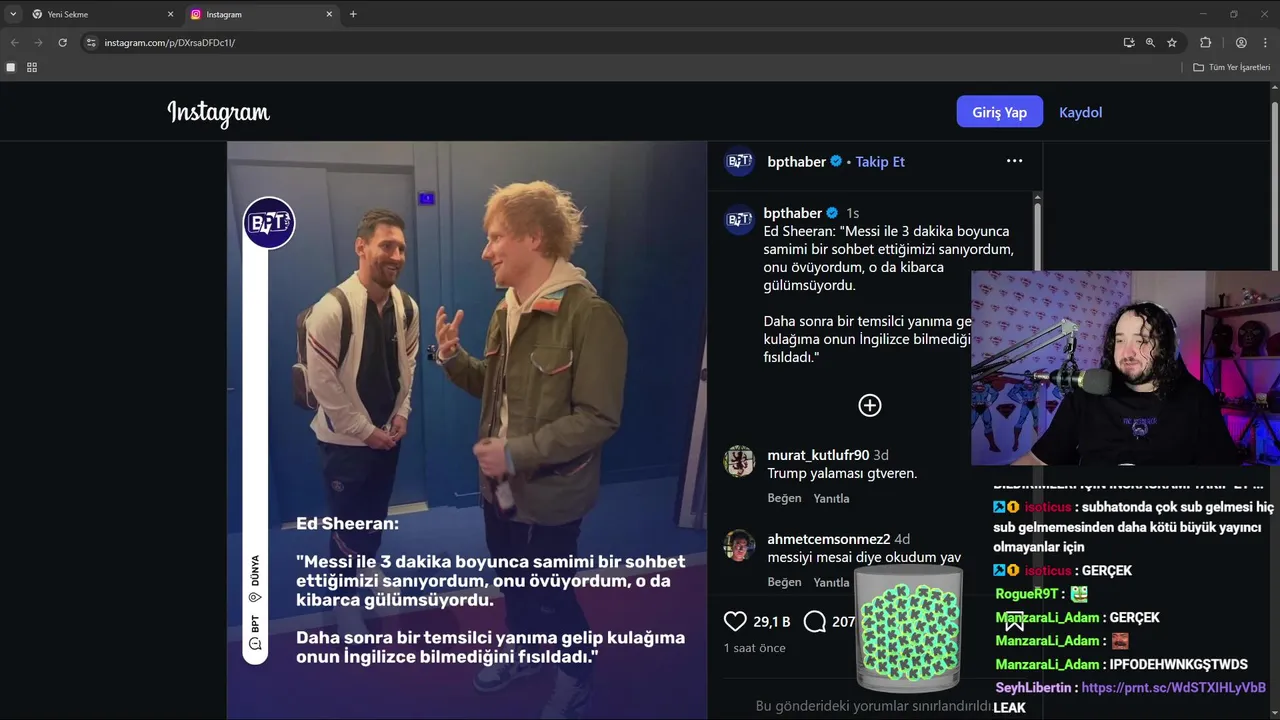Like ahmetcemsonmez2 comment via Beğen
Screen dimensions: 1280x720
784,582
